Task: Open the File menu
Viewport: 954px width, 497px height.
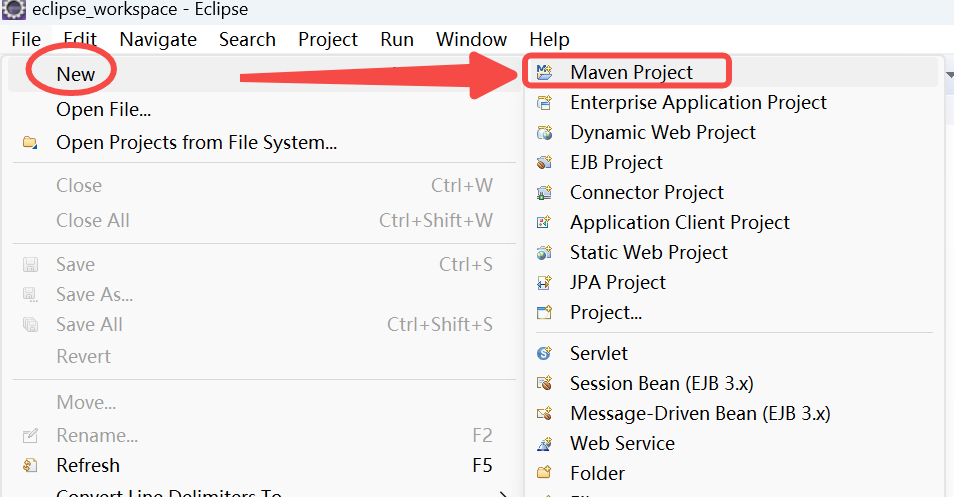Action: [x=26, y=40]
